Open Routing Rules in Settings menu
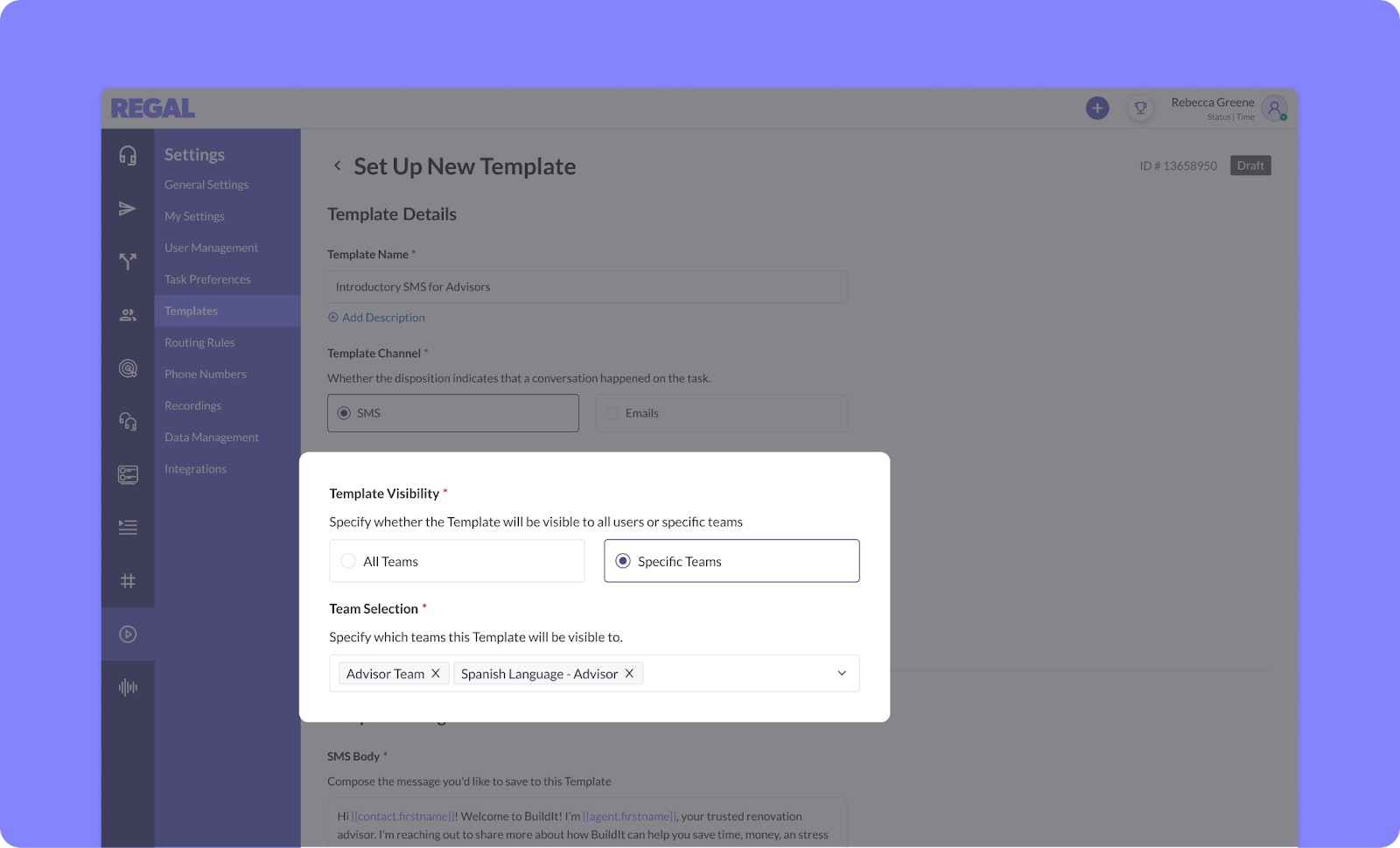The height and width of the screenshot is (848, 1400). tap(199, 342)
